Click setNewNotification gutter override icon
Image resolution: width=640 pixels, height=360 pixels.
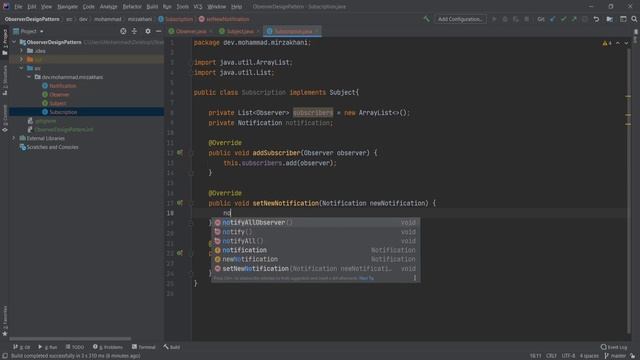[180, 203]
